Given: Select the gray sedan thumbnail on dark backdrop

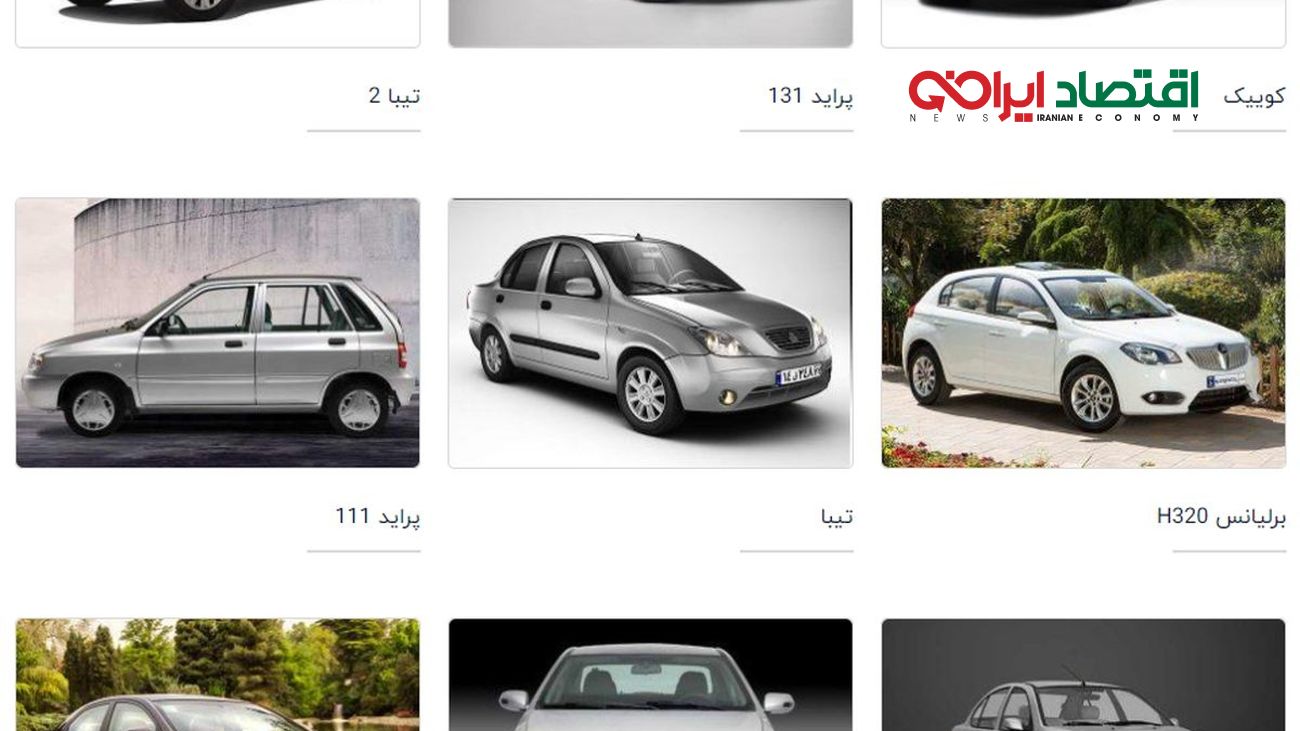Looking at the screenshot, I should point(1084,675).
